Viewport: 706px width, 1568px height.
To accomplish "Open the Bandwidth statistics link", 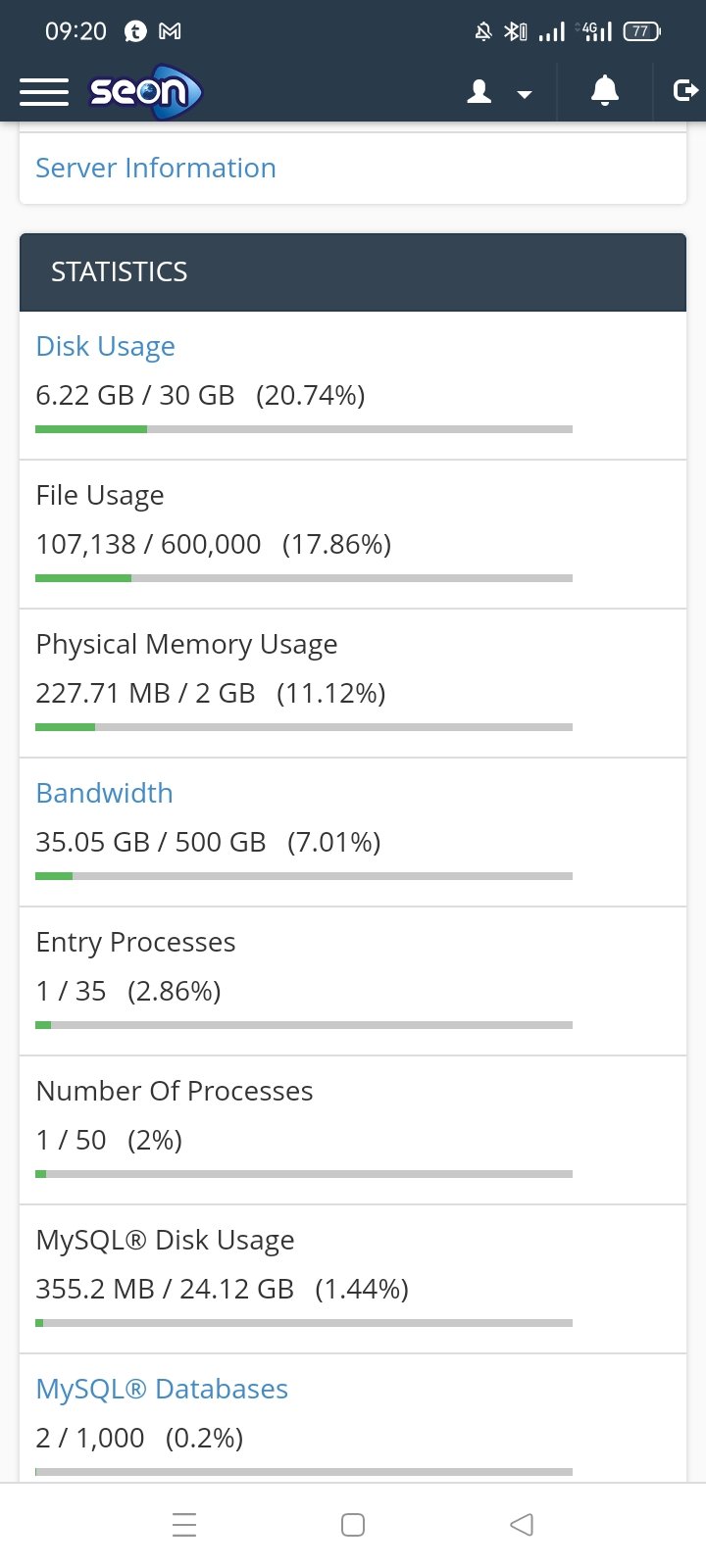I will 104,793.
